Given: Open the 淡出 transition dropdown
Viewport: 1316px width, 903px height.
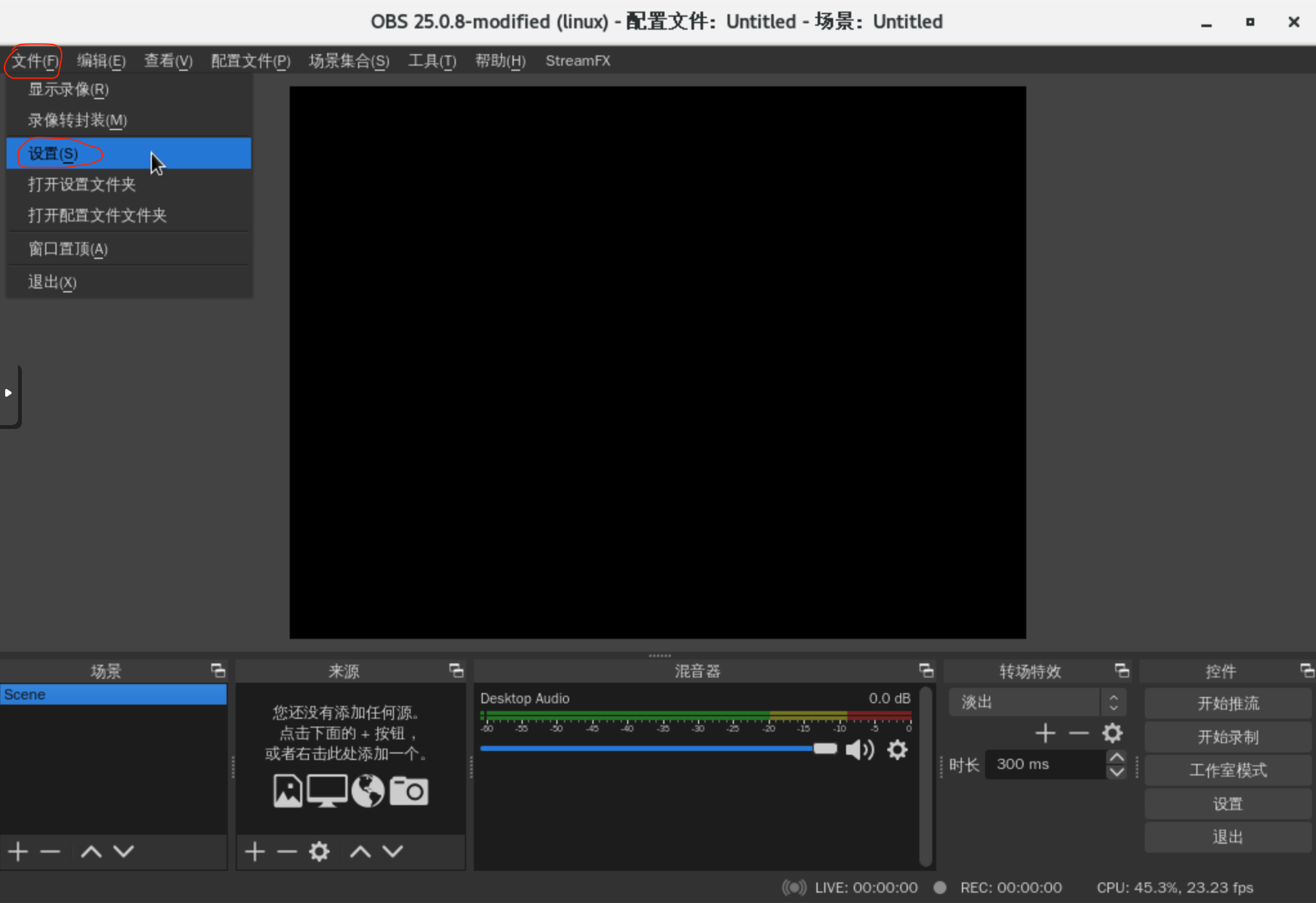Looking at the screenshot, I should pyautogui.click(x=1037, y=702).
